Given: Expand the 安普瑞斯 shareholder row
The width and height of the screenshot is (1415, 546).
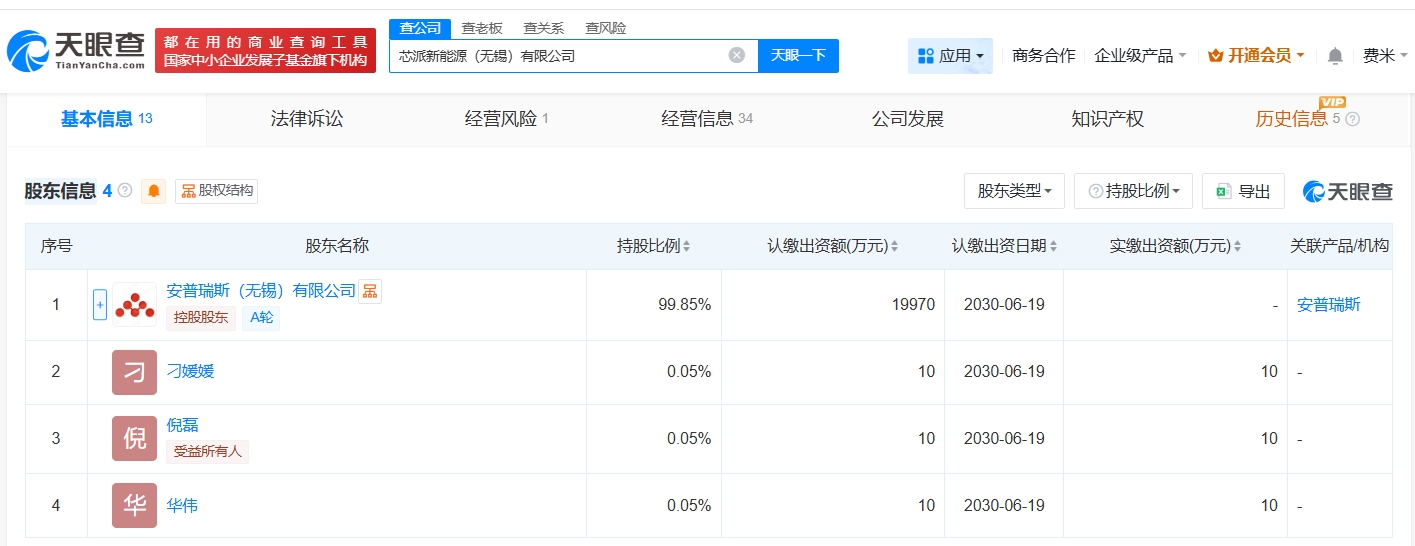Looking at the screenshot, I should 100,305.
